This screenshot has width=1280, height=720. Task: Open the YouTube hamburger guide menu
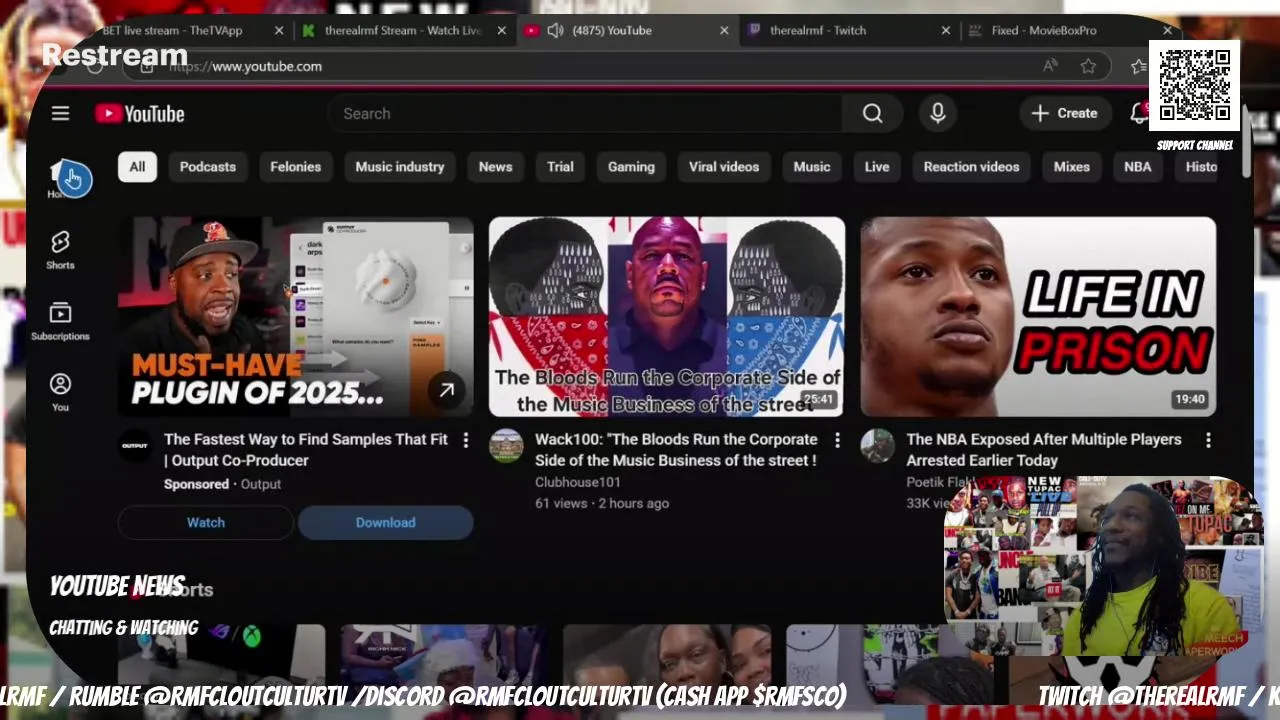pyautogui.click(x=60, y=114)
